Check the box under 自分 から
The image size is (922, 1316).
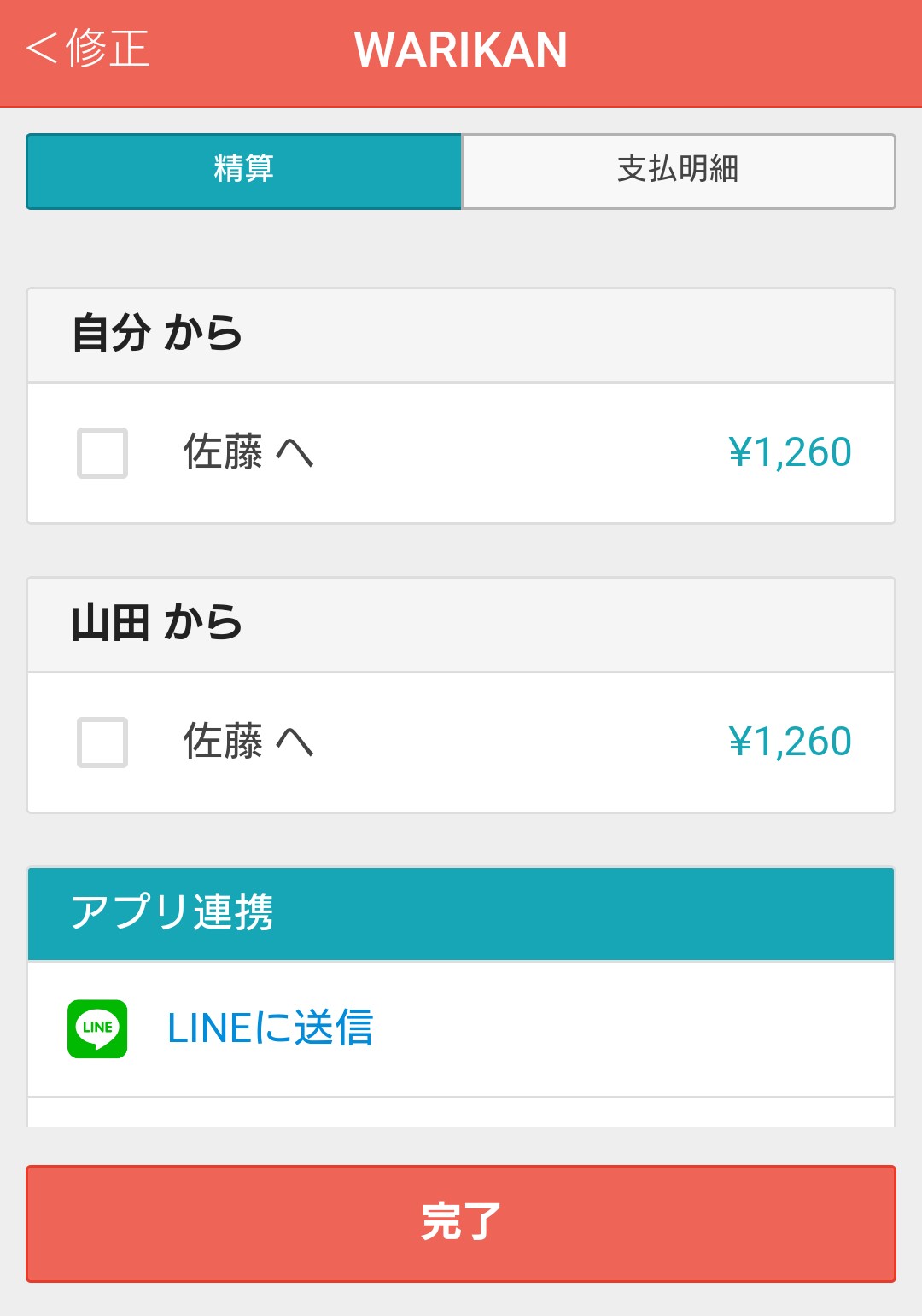pyautogui.click(x=102, y=453)
